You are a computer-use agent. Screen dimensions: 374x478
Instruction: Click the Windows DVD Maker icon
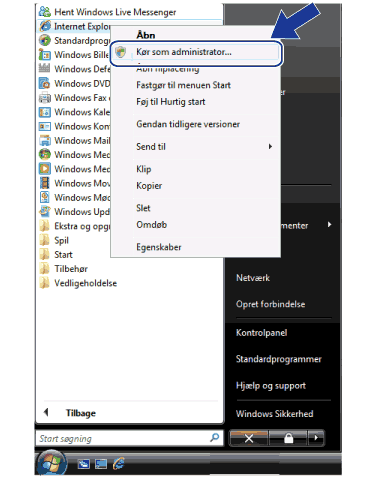point(44,83)
